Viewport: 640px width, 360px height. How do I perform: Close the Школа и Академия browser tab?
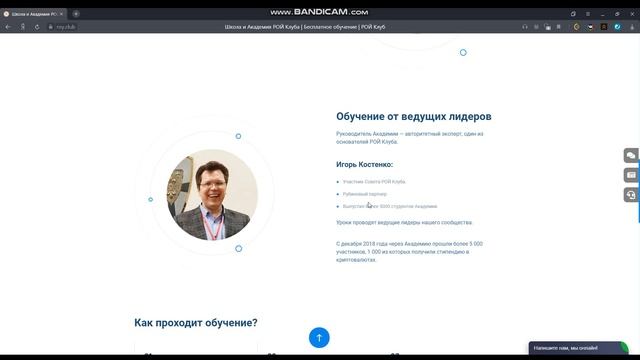pyautogui.click(x=62, y=14)
